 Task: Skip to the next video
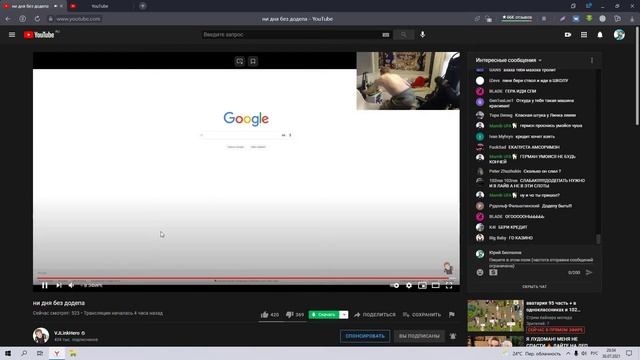(58, 285)
